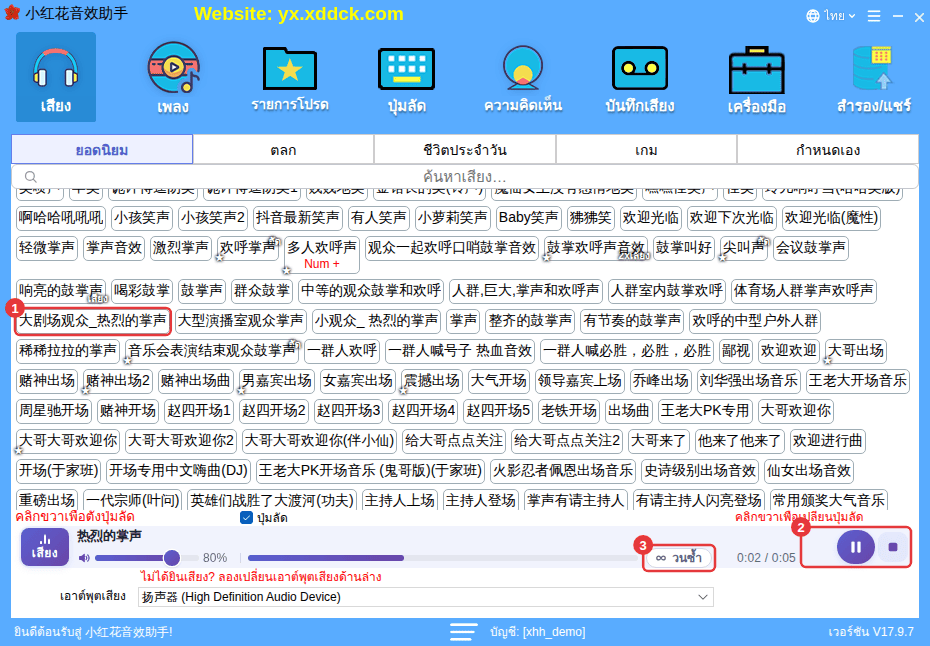Play the 大剧场观众_热烈的掌声 sound
This screenshot has height=646, width=930.
(x=93, y=321)
